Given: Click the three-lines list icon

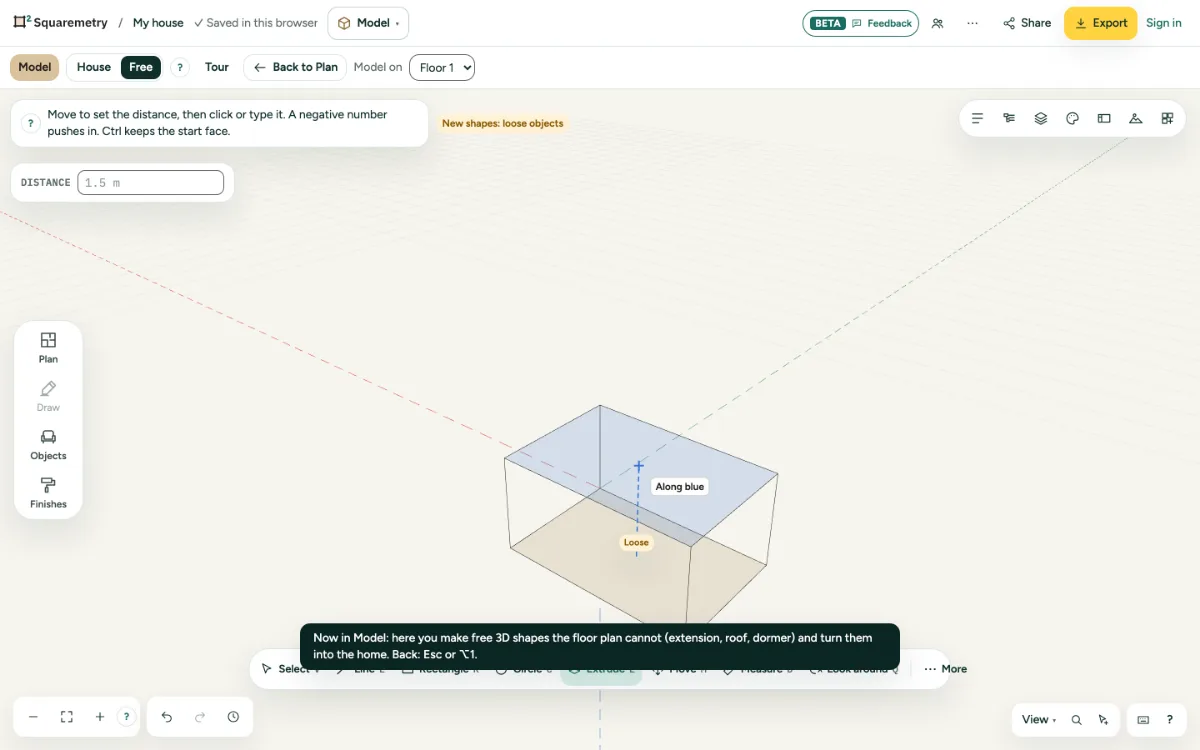Looking at the screenshot, I should (x=978, y=118).
